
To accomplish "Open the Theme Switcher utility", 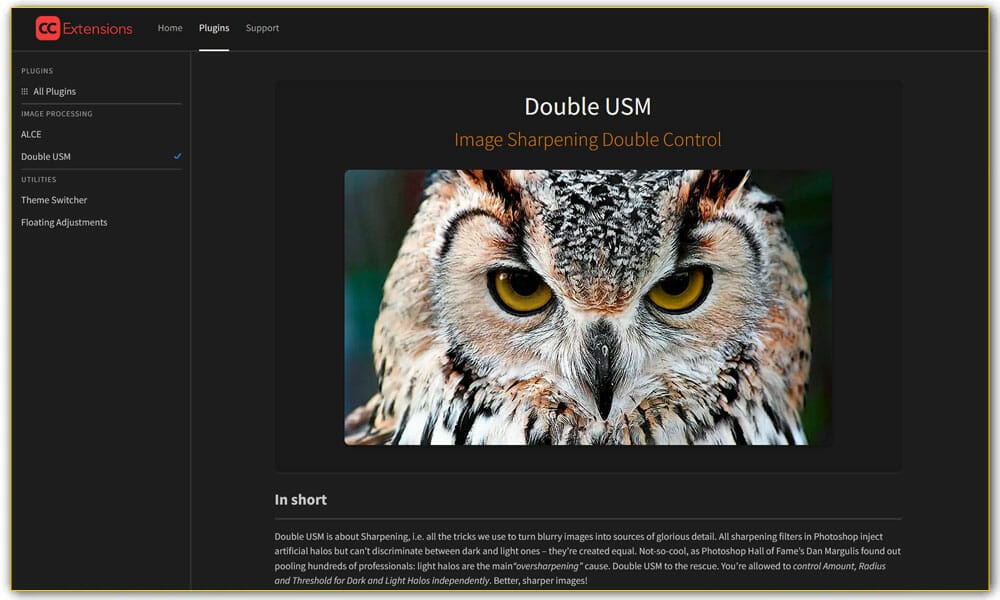I will [x=54, y=200].
